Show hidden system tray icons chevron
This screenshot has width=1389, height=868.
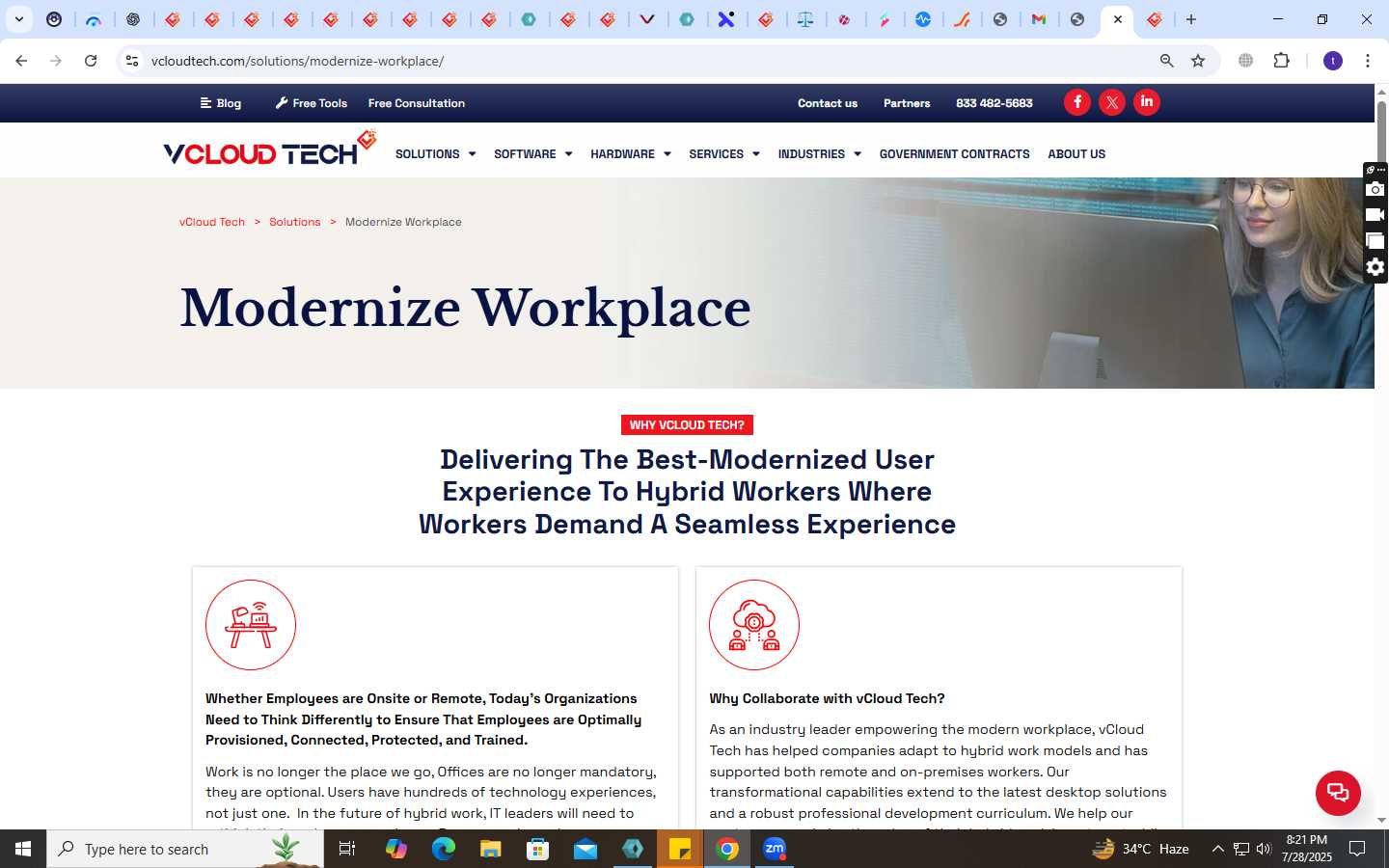pos(1217,849)
